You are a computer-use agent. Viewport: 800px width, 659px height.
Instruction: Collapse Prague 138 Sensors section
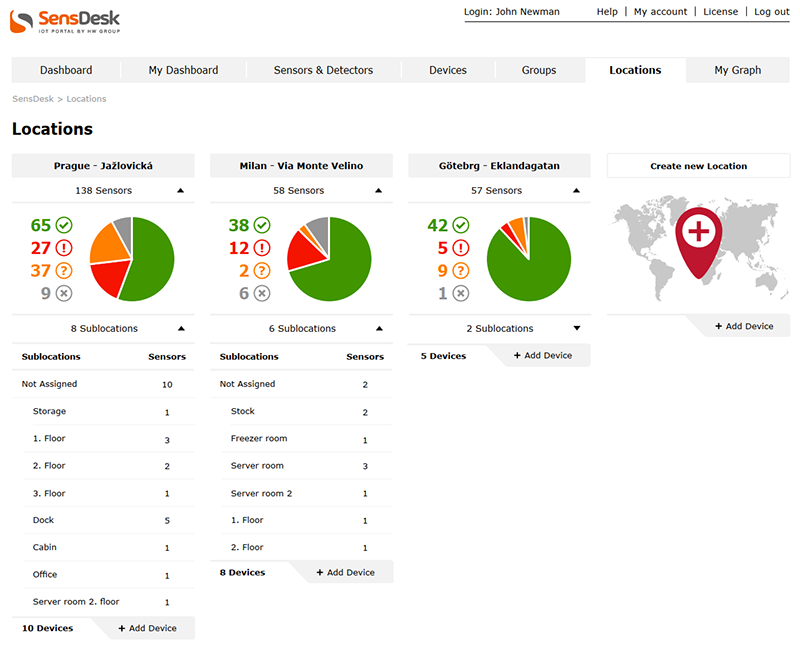pos(180,190)
